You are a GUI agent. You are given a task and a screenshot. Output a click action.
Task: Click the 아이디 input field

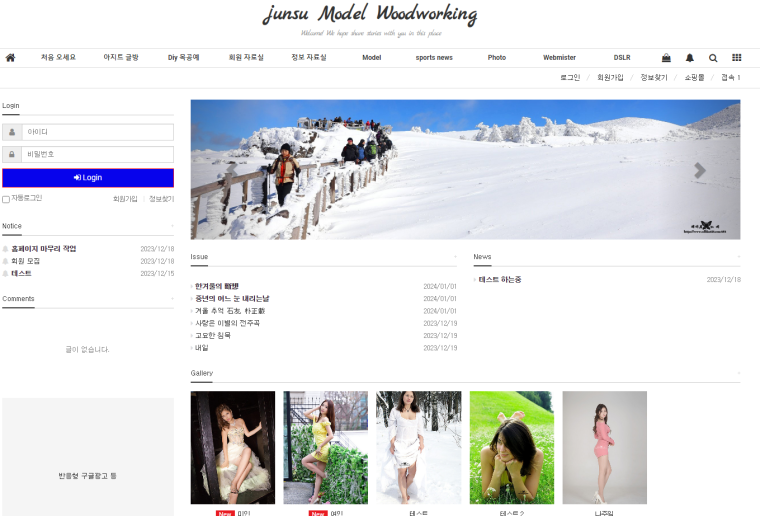[97, 132]
